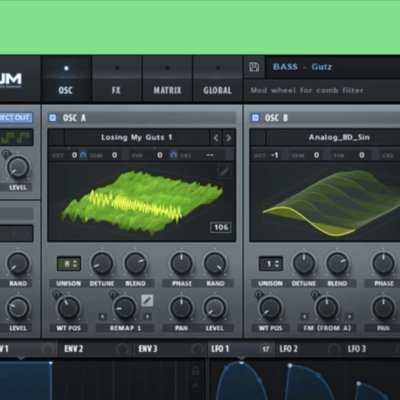Image resolution: width=400 pixels, height=400 pixels.
Task: Click the OSC B OCT value -1
Action: point(275,155)
